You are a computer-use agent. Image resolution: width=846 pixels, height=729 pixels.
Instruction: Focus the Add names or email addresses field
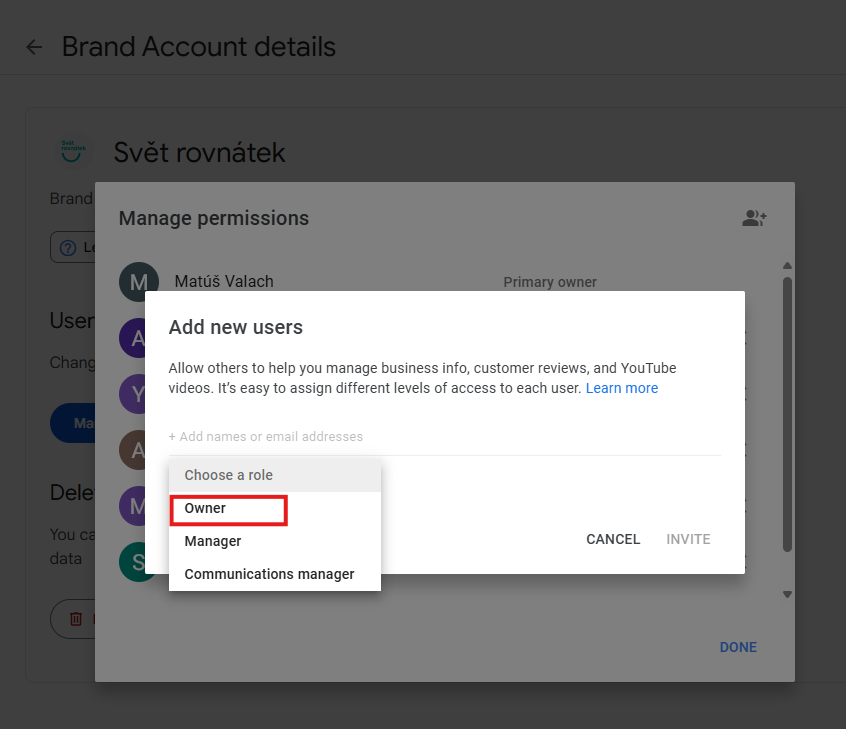(x=445, y=437)
